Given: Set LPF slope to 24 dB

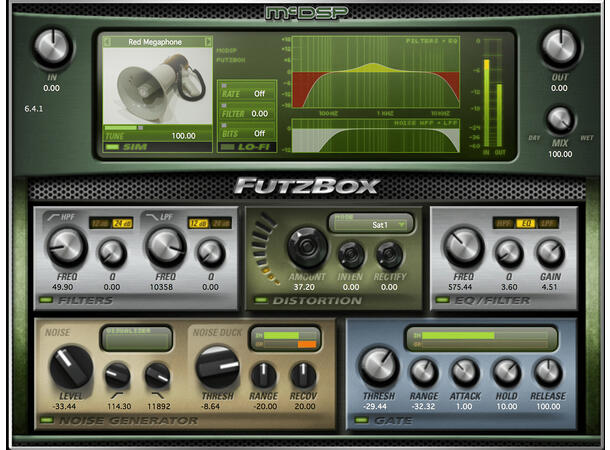Looking at the screenshot, I should coord(221,223).
